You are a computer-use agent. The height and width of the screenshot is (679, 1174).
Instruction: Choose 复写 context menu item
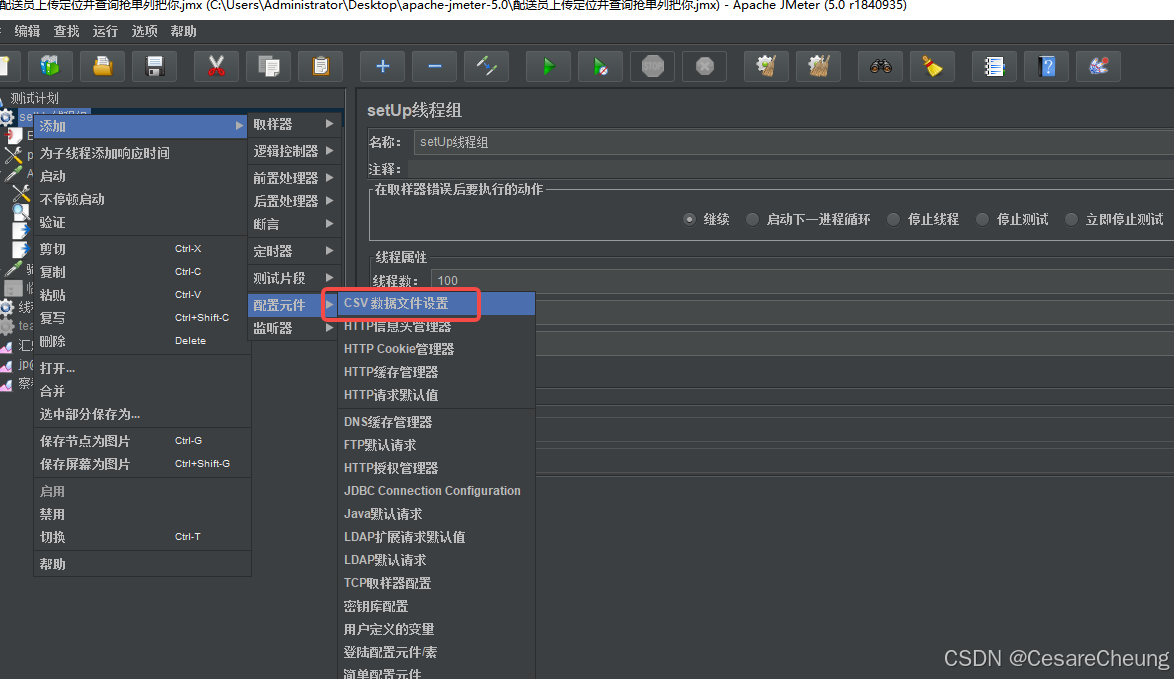[142, 317]
